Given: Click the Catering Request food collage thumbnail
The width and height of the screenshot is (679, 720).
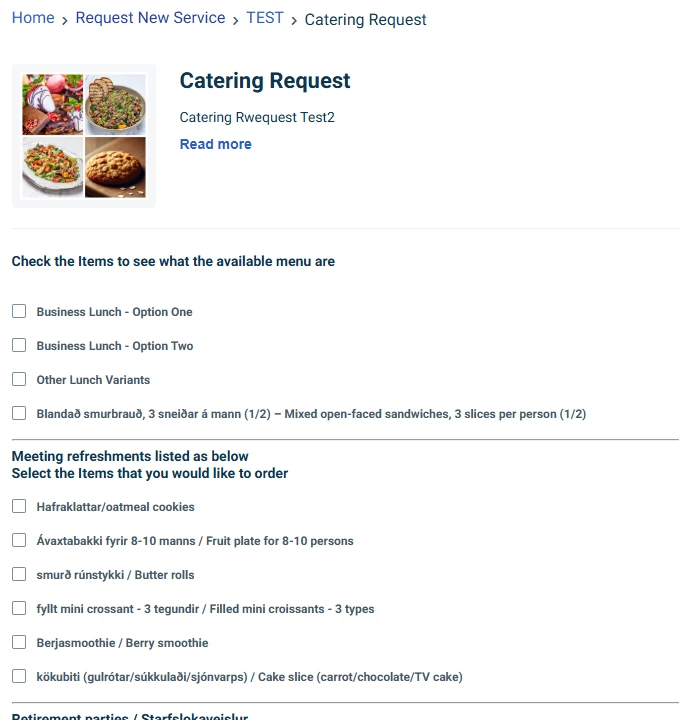Looking at the screenshot, I should 84,136.
